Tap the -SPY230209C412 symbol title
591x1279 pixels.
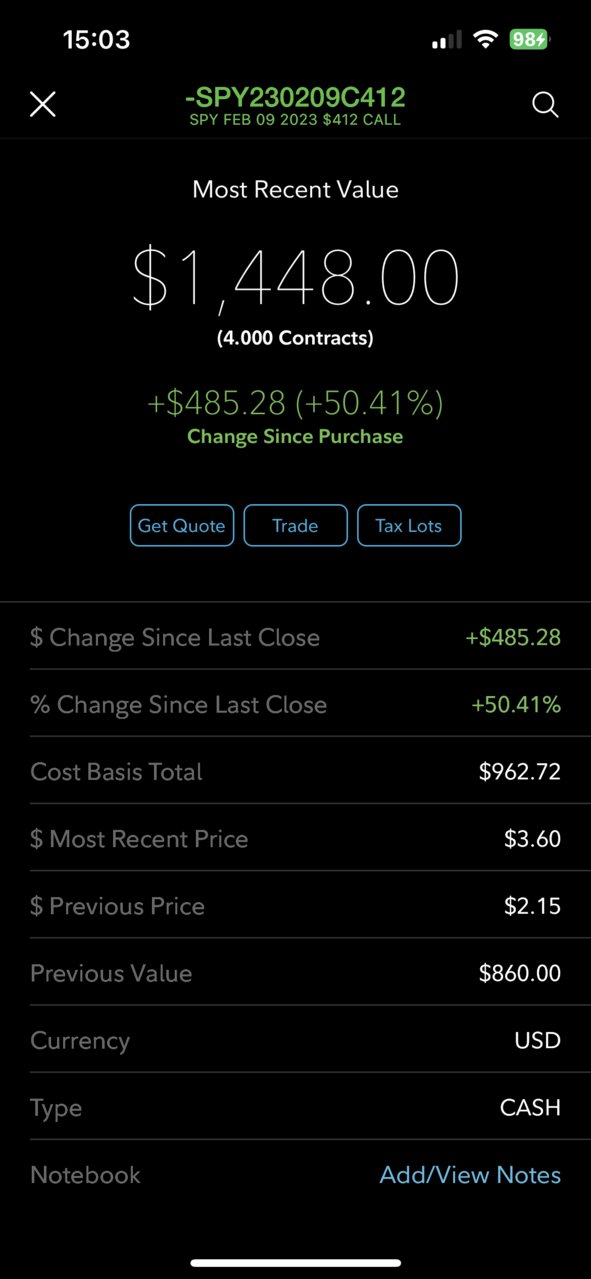[x=295, y=98]
